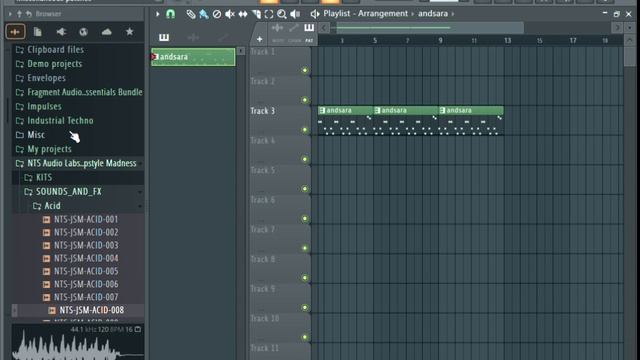Mute Track 2 with its green toggle
Viewport: 640px width, 360px height.
click(x=305, y=100)
